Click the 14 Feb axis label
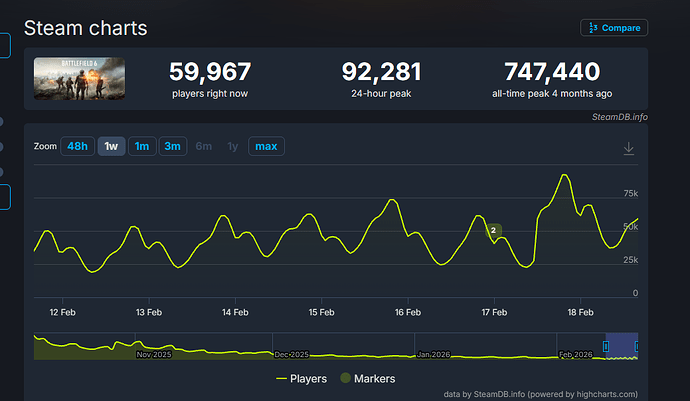Screen dimensions: 690x401 [235, 313]
